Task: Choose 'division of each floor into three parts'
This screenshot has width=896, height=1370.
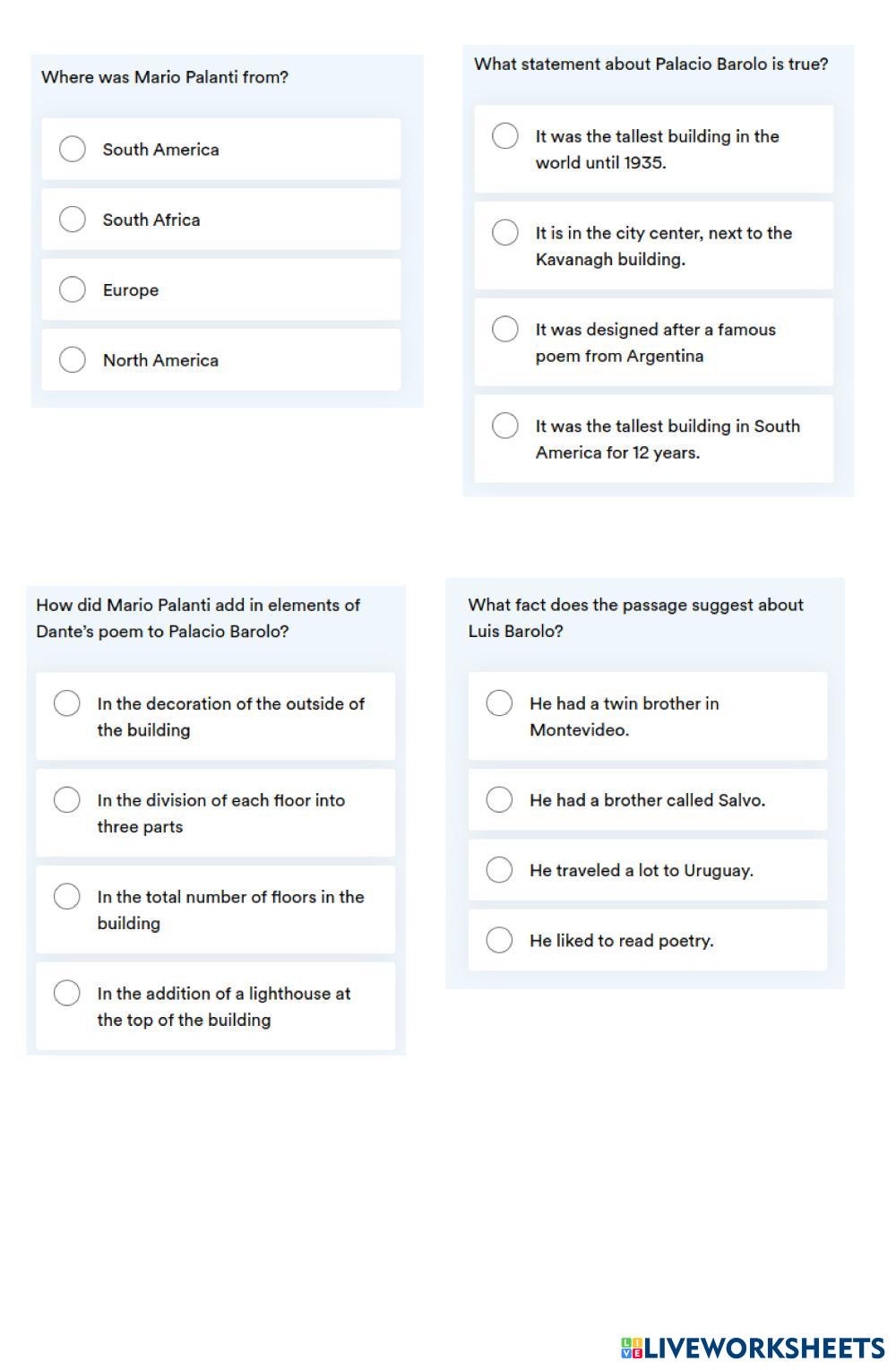Action: pyautogui.click(x=67, y=799)
